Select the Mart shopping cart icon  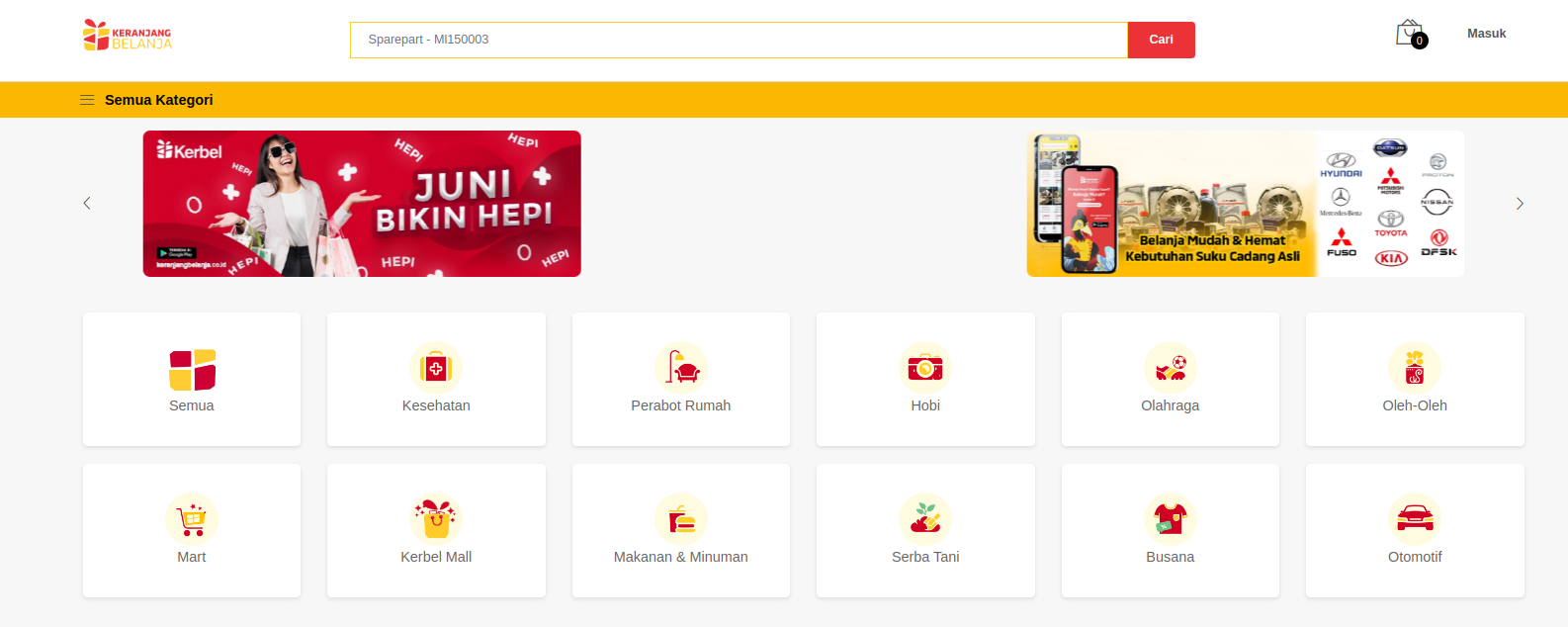pos(192,519)
